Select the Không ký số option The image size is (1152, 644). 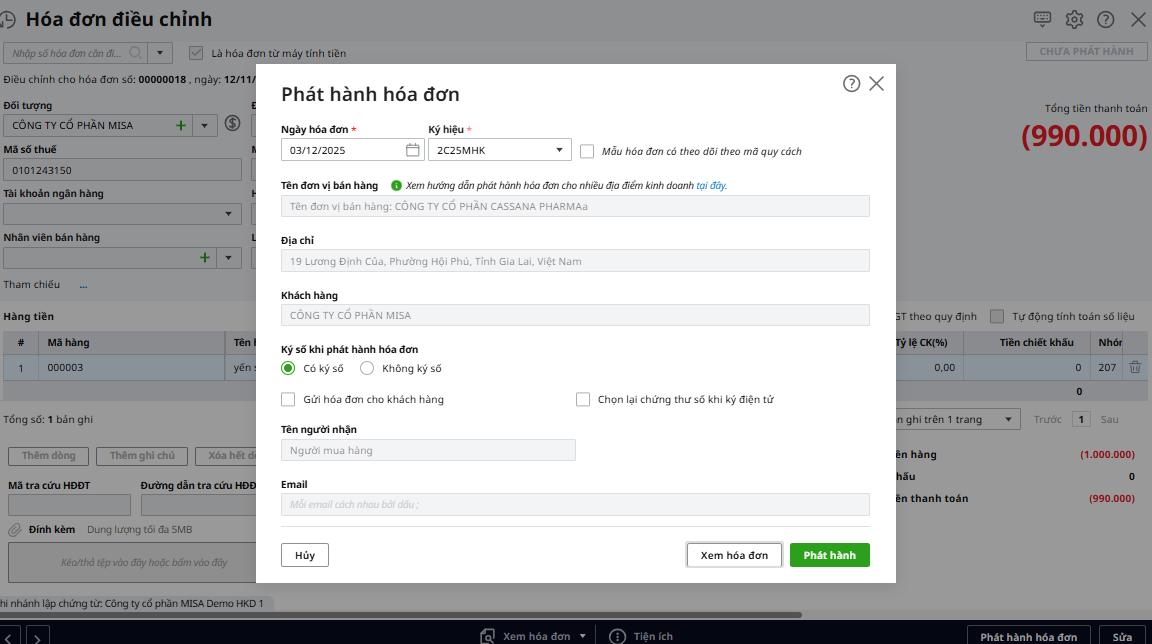pos(367,368)
